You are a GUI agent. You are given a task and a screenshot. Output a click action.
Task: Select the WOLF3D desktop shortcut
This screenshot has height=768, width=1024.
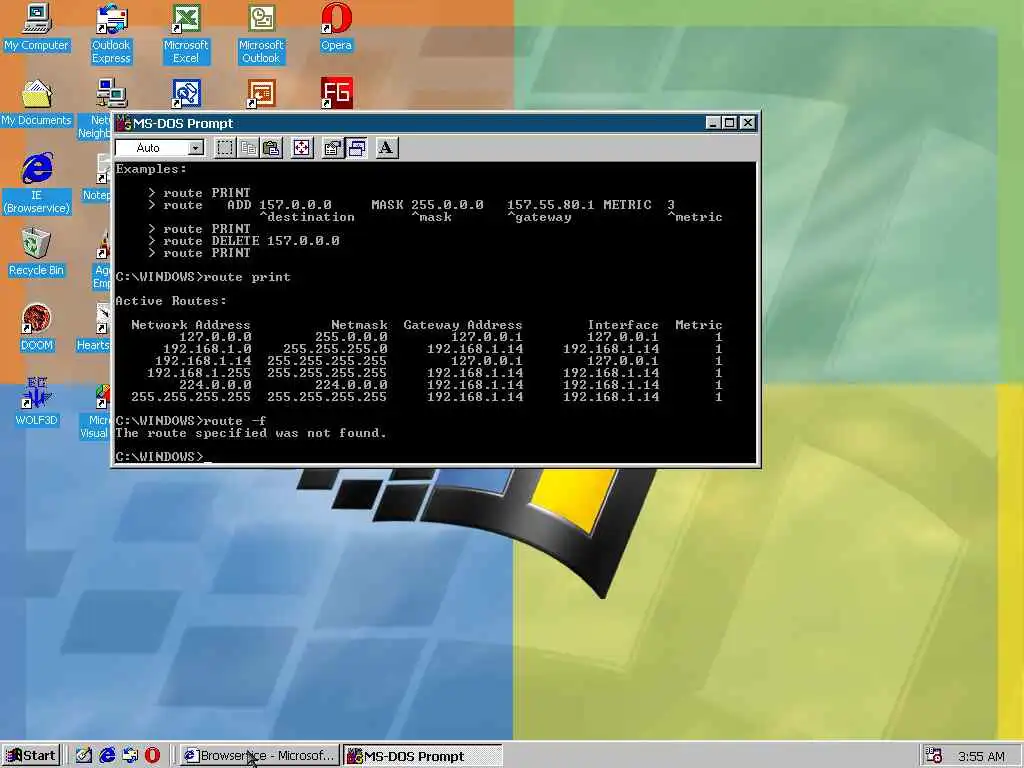click(x=37, y=402)
